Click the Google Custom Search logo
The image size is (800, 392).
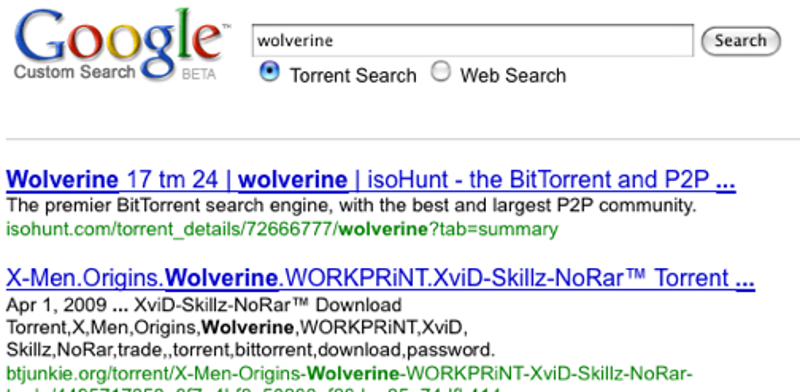coord(122,45)
